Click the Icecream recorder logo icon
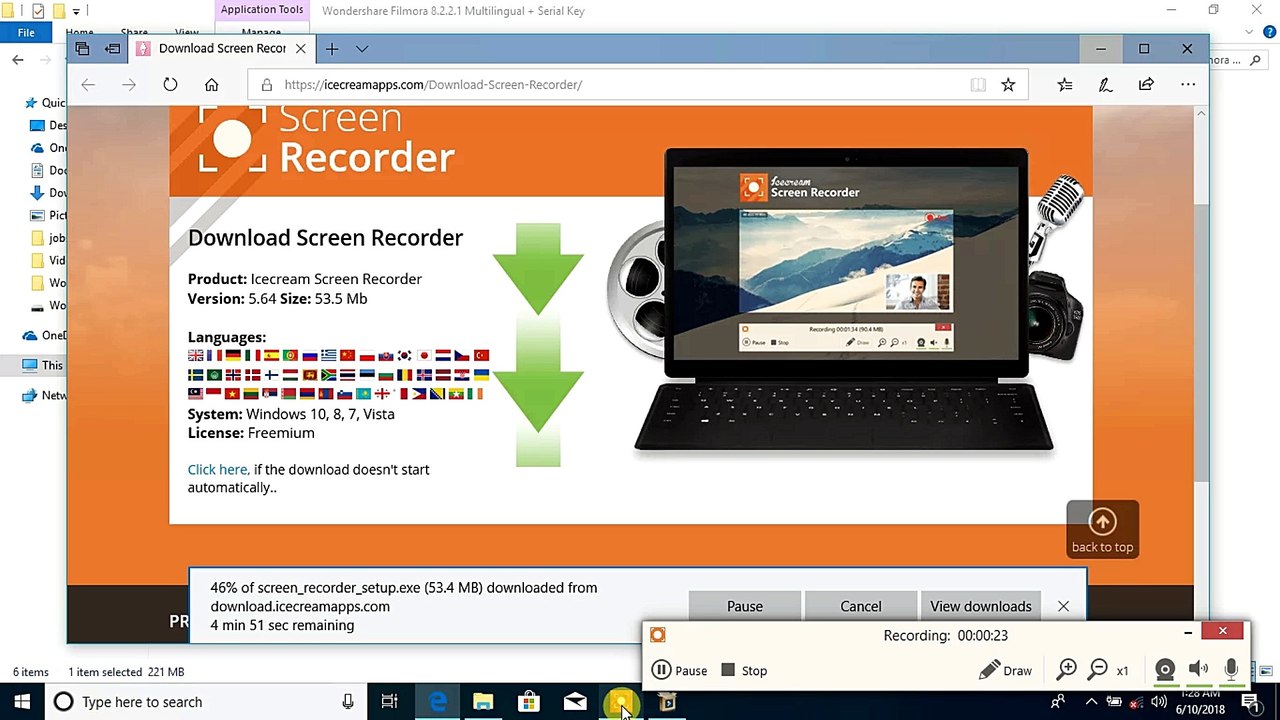This screenshot has height=720, width=1280. point(657,635)
